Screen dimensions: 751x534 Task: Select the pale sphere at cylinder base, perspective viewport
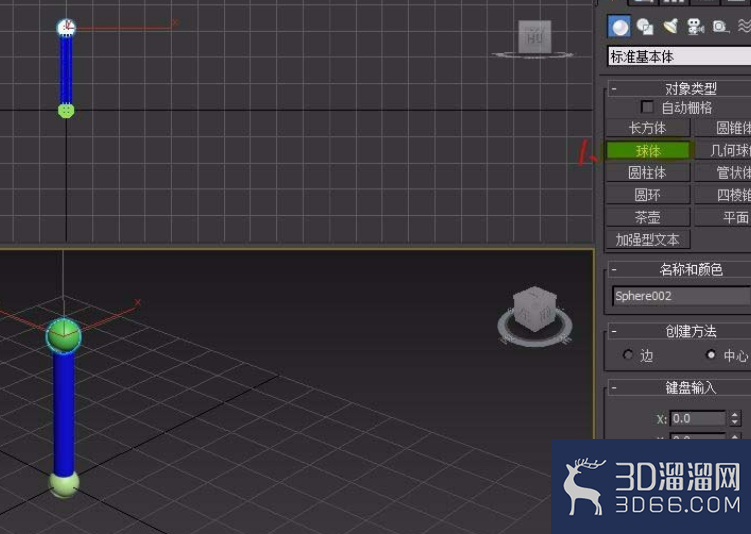point(64,485)
